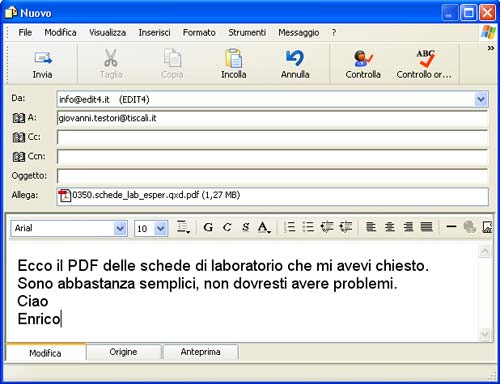Center the text
Viewport: 500px width, 384px height.
(x=389, y=227)
